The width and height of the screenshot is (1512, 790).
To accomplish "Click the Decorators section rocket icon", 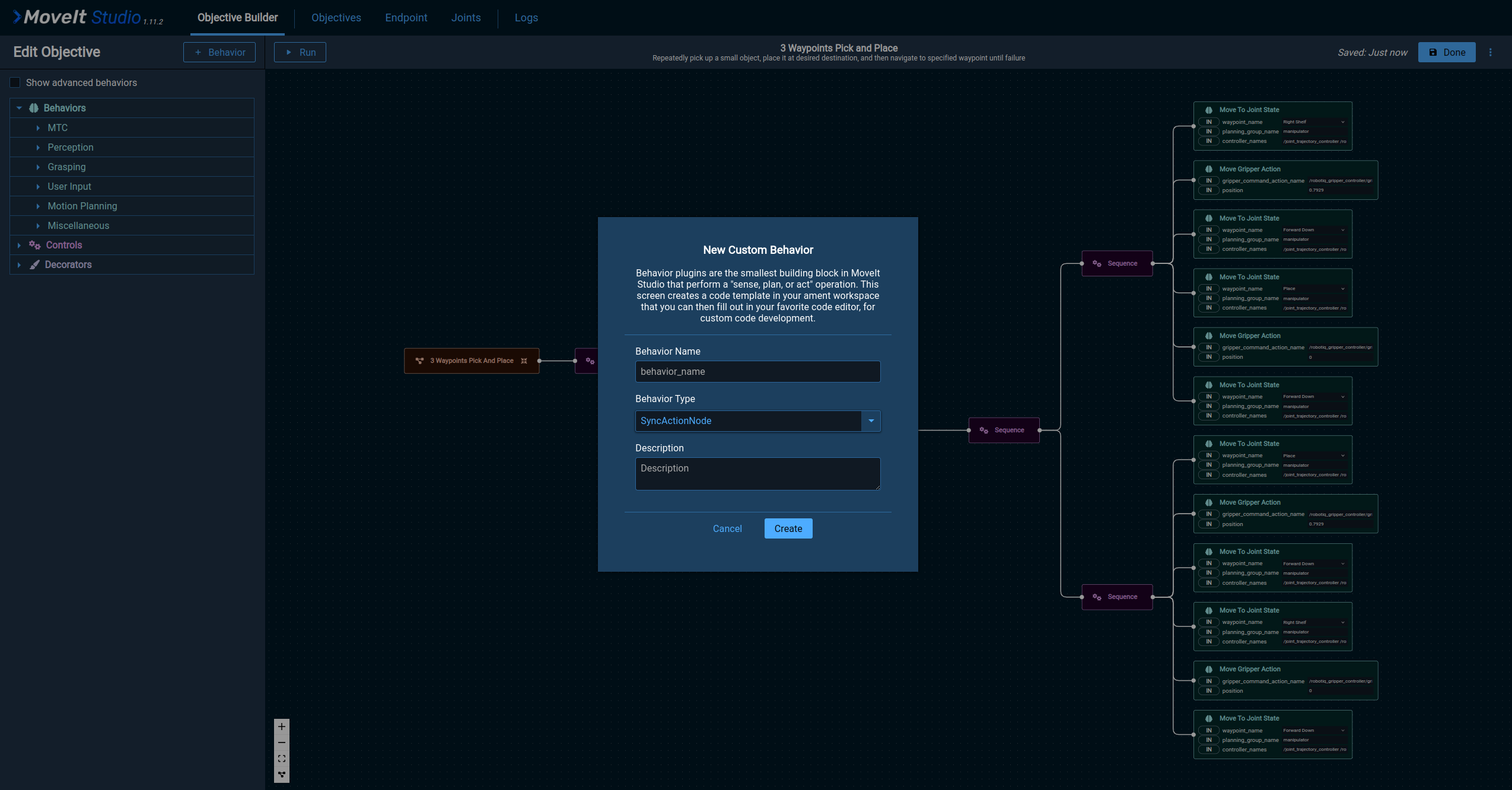I will [34, 264].
